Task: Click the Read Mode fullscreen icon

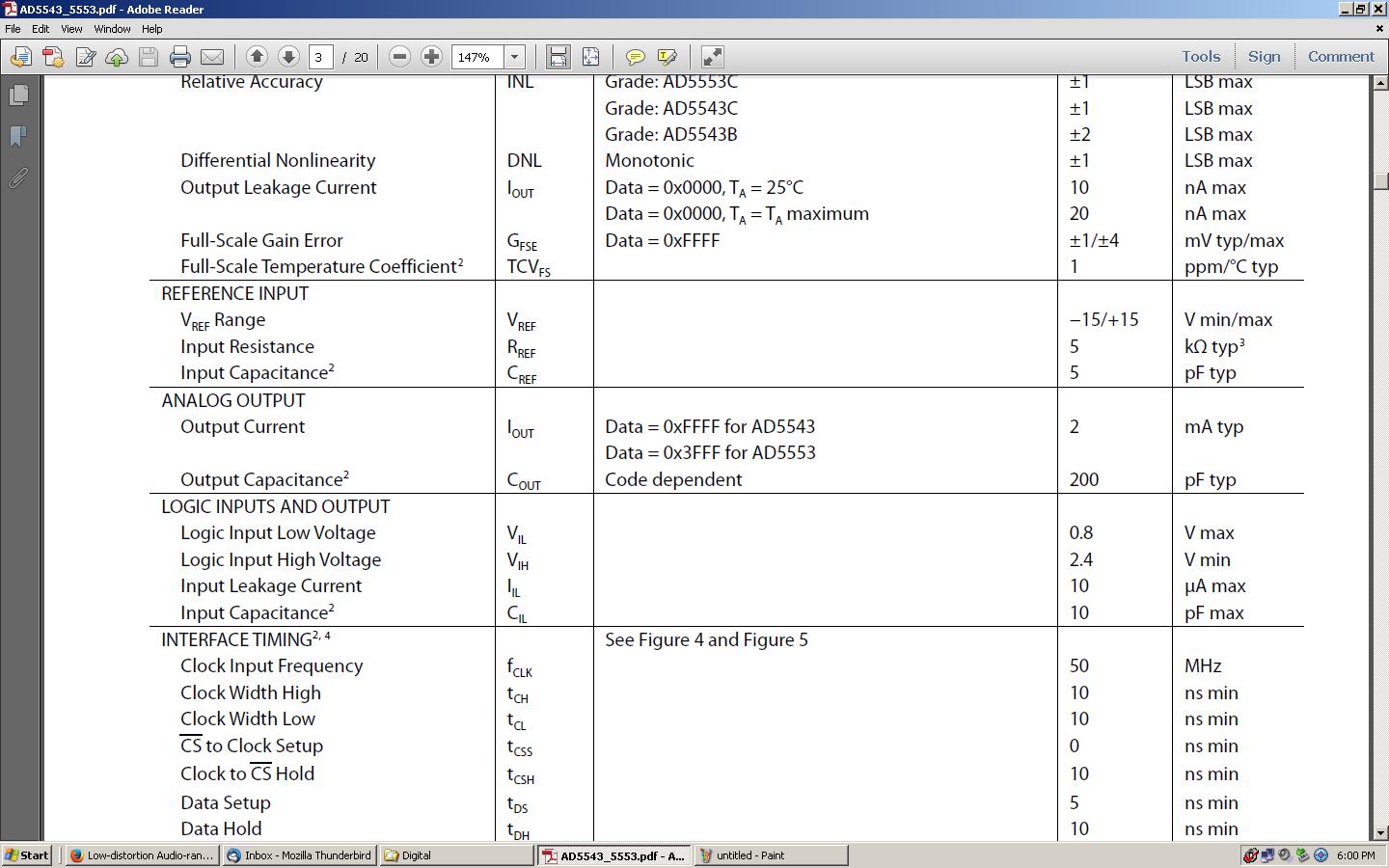Action: [x=712, y=57]
